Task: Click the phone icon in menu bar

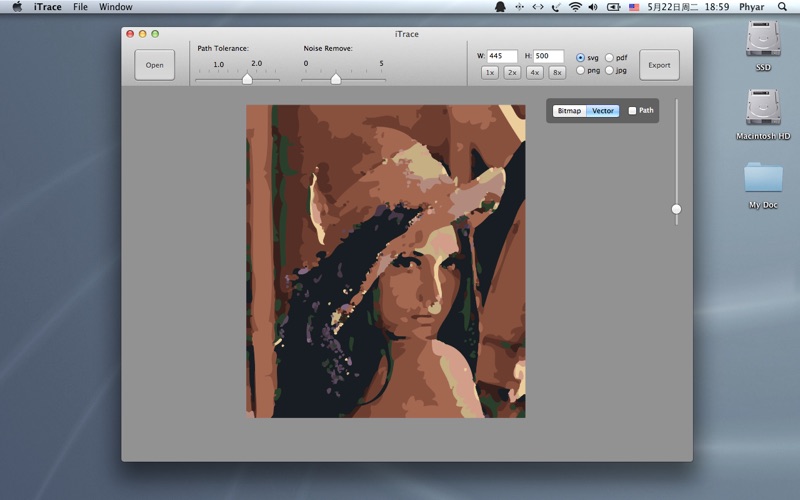Action: [x=556, y=7]
